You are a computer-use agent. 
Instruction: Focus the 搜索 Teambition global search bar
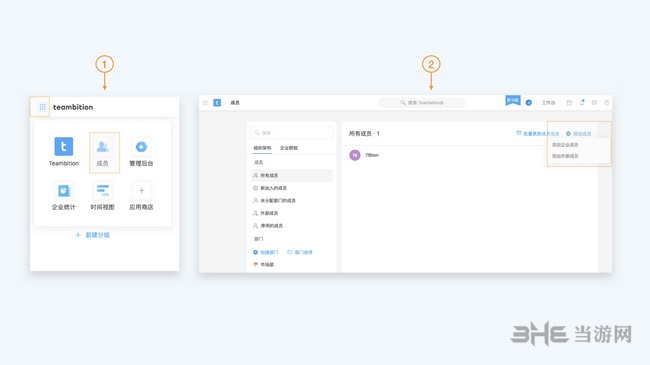(x=422, y=102)
